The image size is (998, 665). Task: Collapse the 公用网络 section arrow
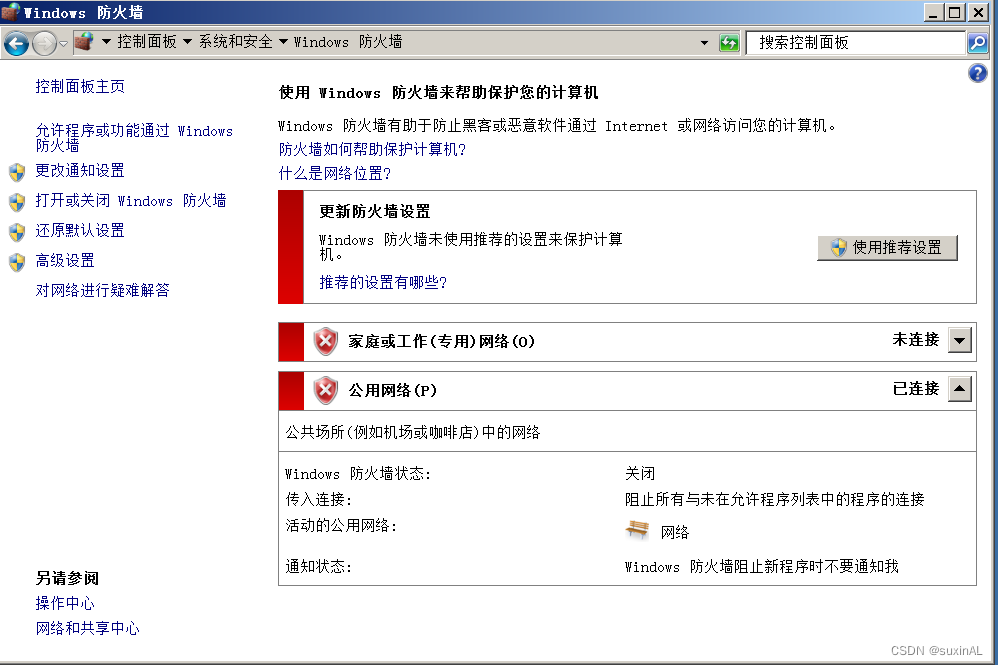coord(960,389)
